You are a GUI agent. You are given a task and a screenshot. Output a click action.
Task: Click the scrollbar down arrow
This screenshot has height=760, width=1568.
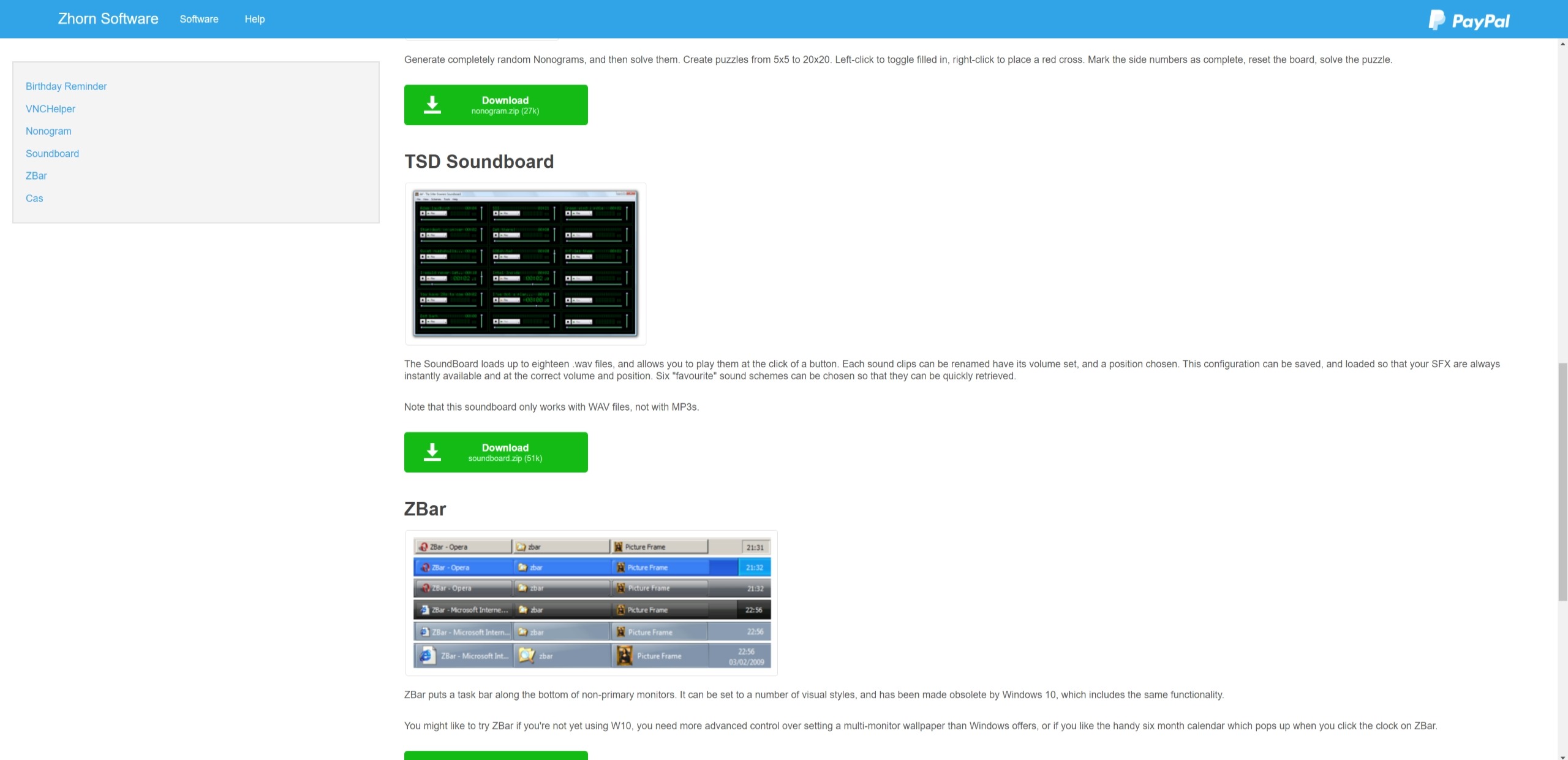pyautogui.click(x=1562, y=756)
